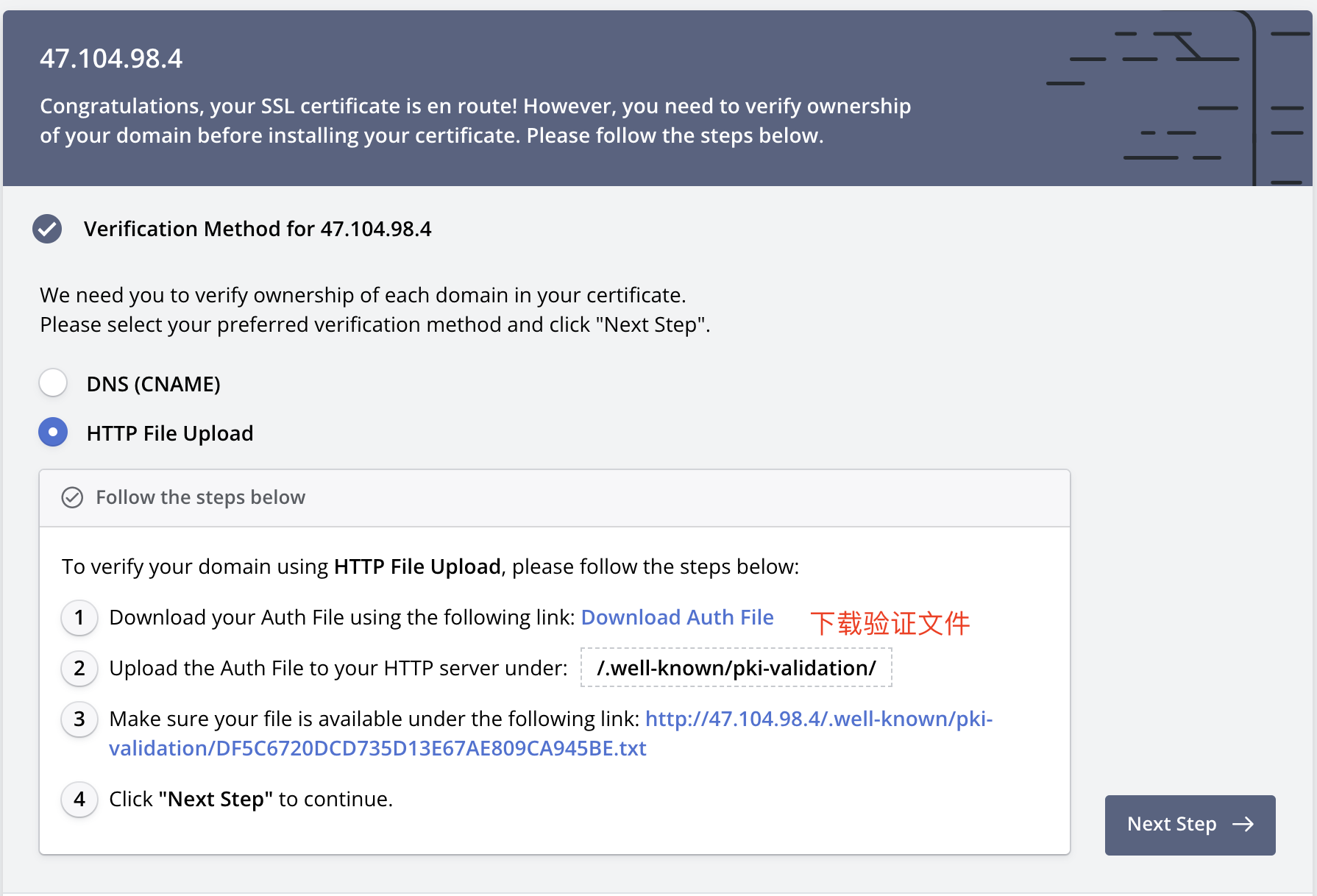The height and width of the screenshot is (896, 1317).
Task: Click the Download Auth File link
Action: 677,618
